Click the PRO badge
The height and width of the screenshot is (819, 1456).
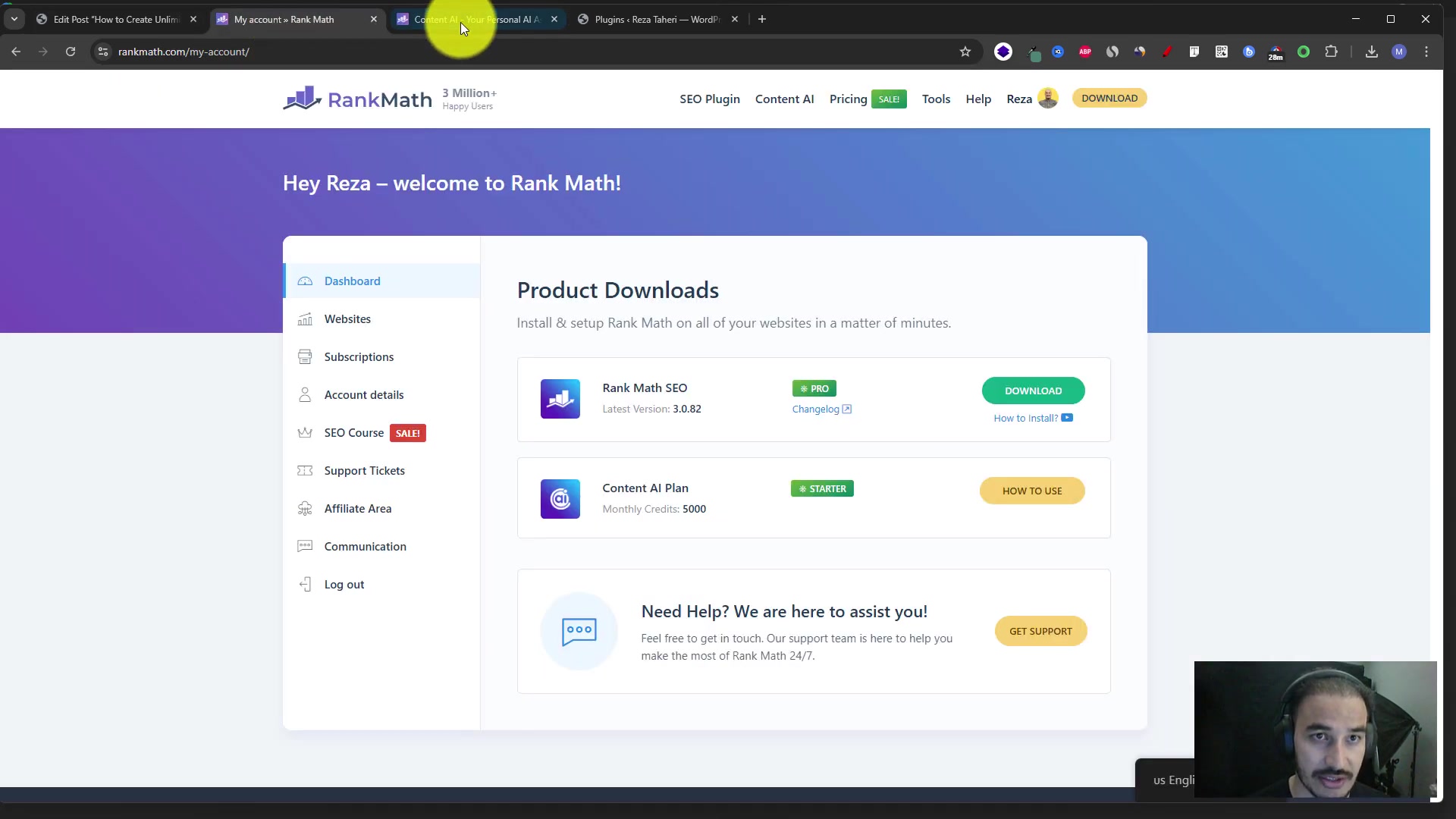[x=814, y=388]
